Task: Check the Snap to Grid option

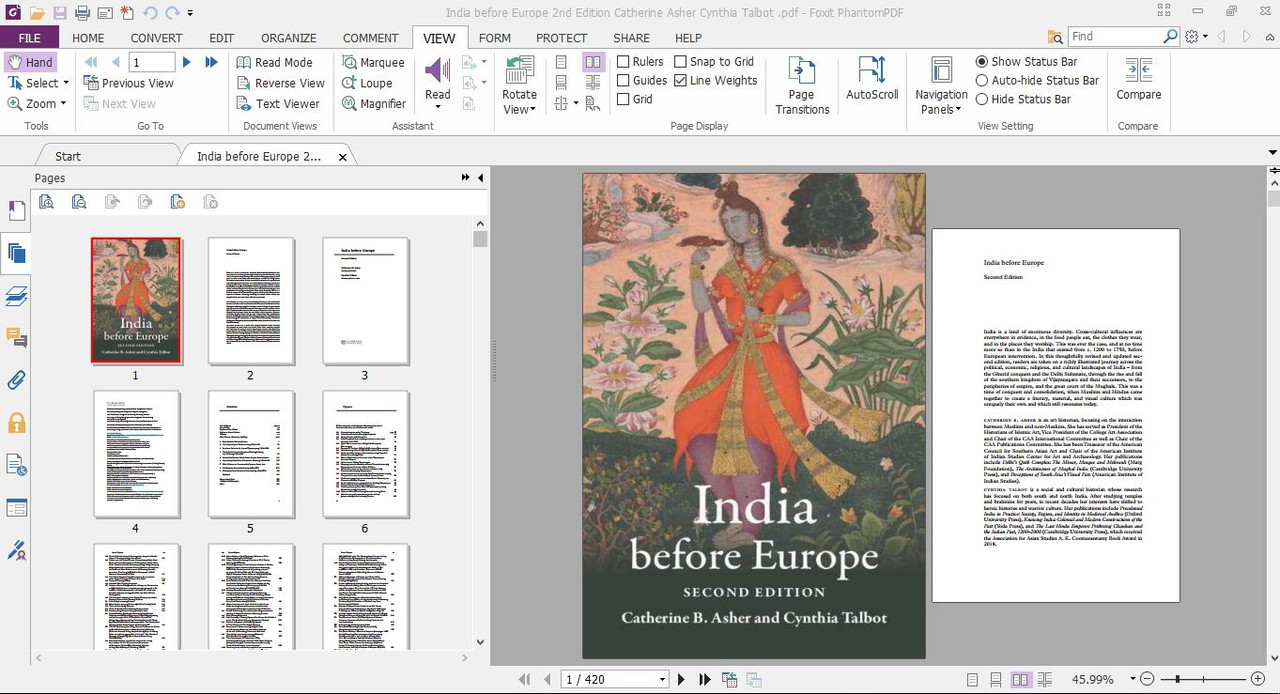Action: click(x=680, y=62)
